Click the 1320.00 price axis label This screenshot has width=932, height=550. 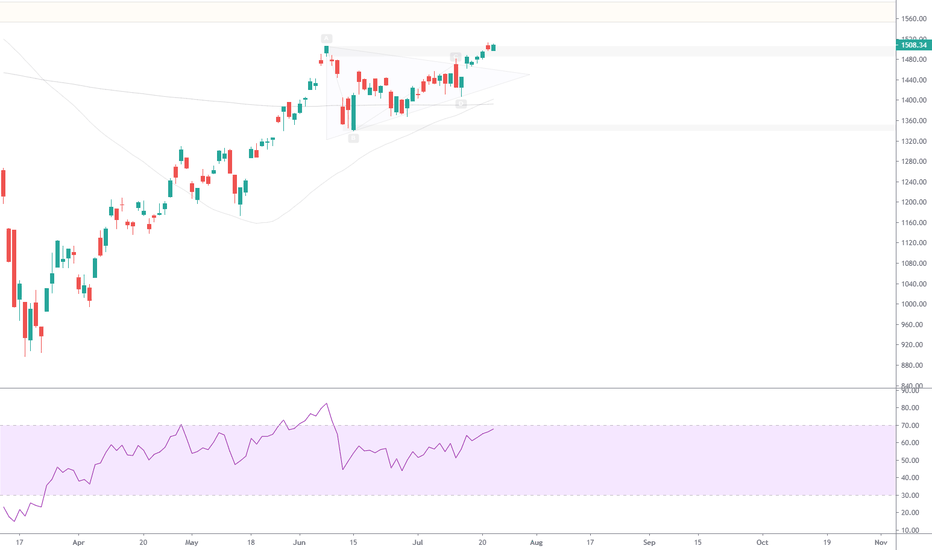click(x=914, y=142)
